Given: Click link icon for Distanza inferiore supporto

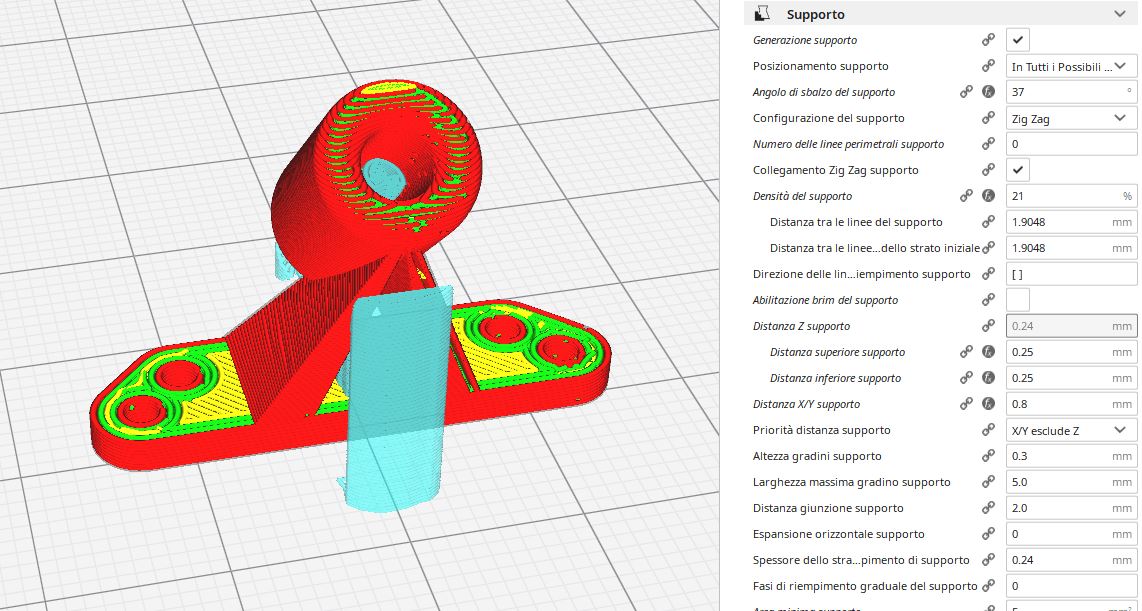Looking at the screenshot, I should (966, 378).
